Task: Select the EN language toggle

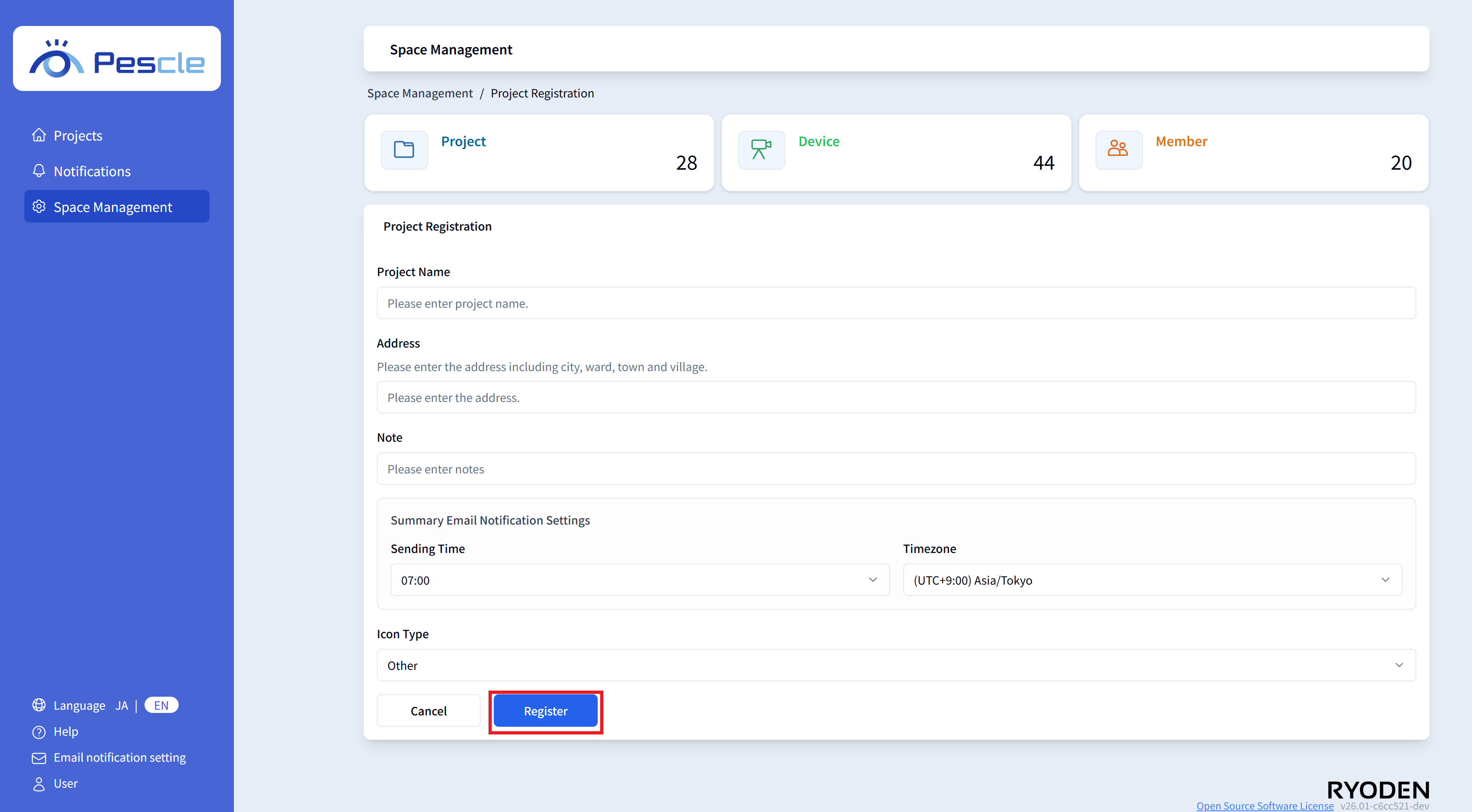Action: [161, 705]
